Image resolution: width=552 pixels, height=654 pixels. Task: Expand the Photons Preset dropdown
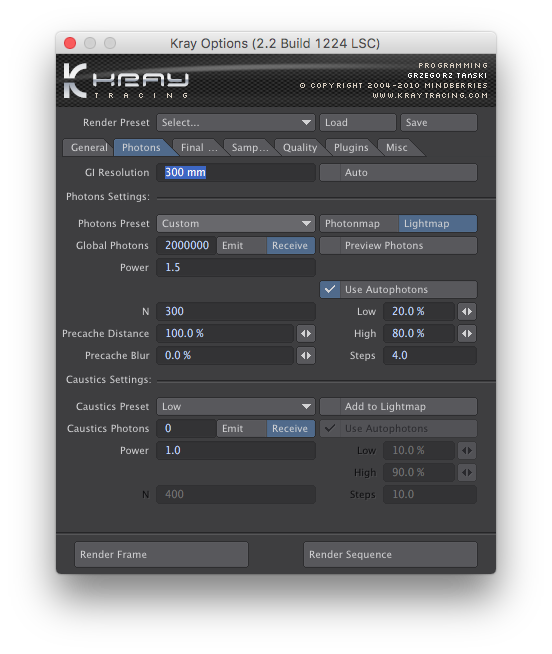point(236,224)
